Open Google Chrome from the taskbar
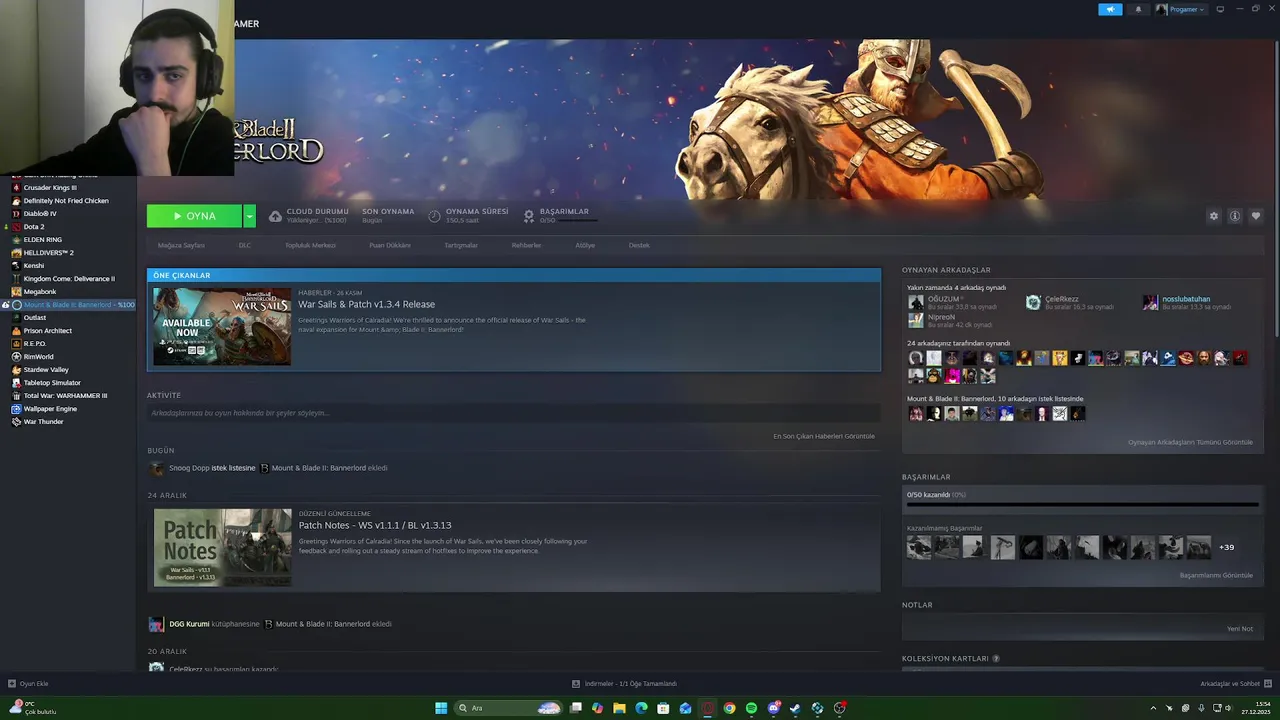1280x720 pixels. (729, 708)
